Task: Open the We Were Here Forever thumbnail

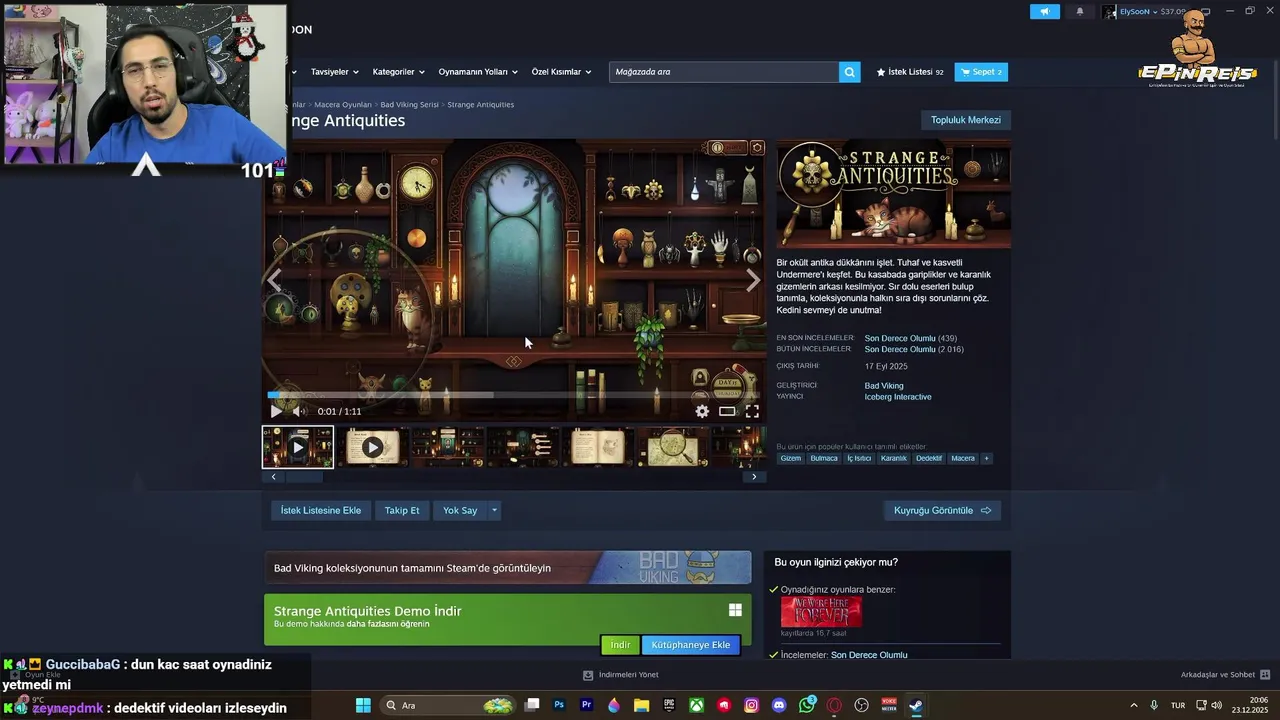Action: pos(821,612)
